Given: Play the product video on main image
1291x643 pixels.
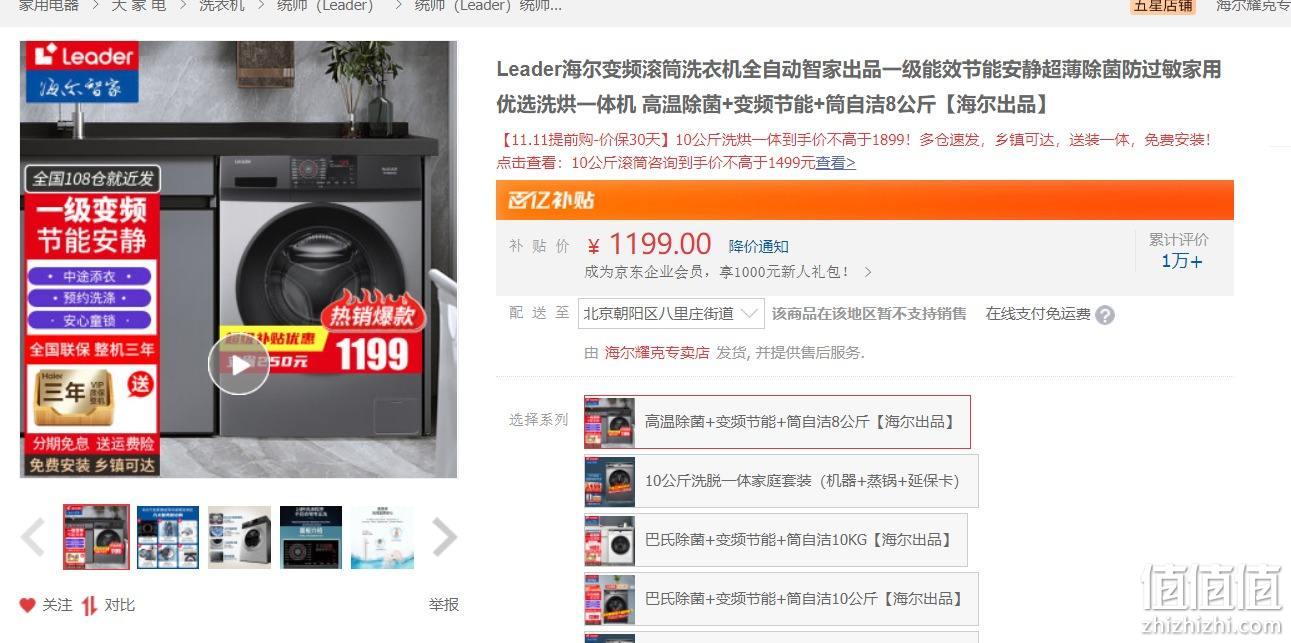Looking at the screenshot, I should 238,365.
